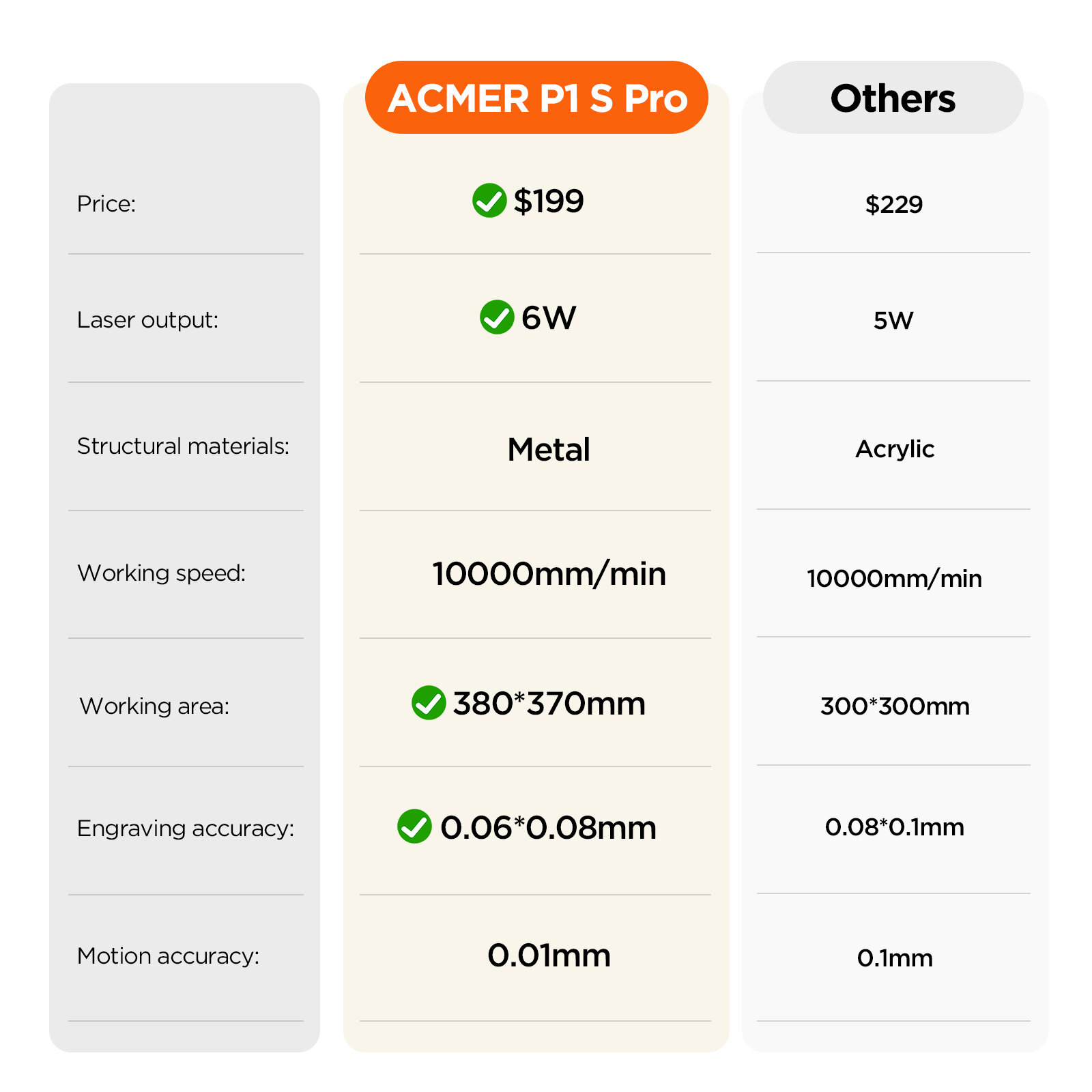Click the Working speed: label
The width and height of the screenshot is (1092, 1092).
point(161,573)
